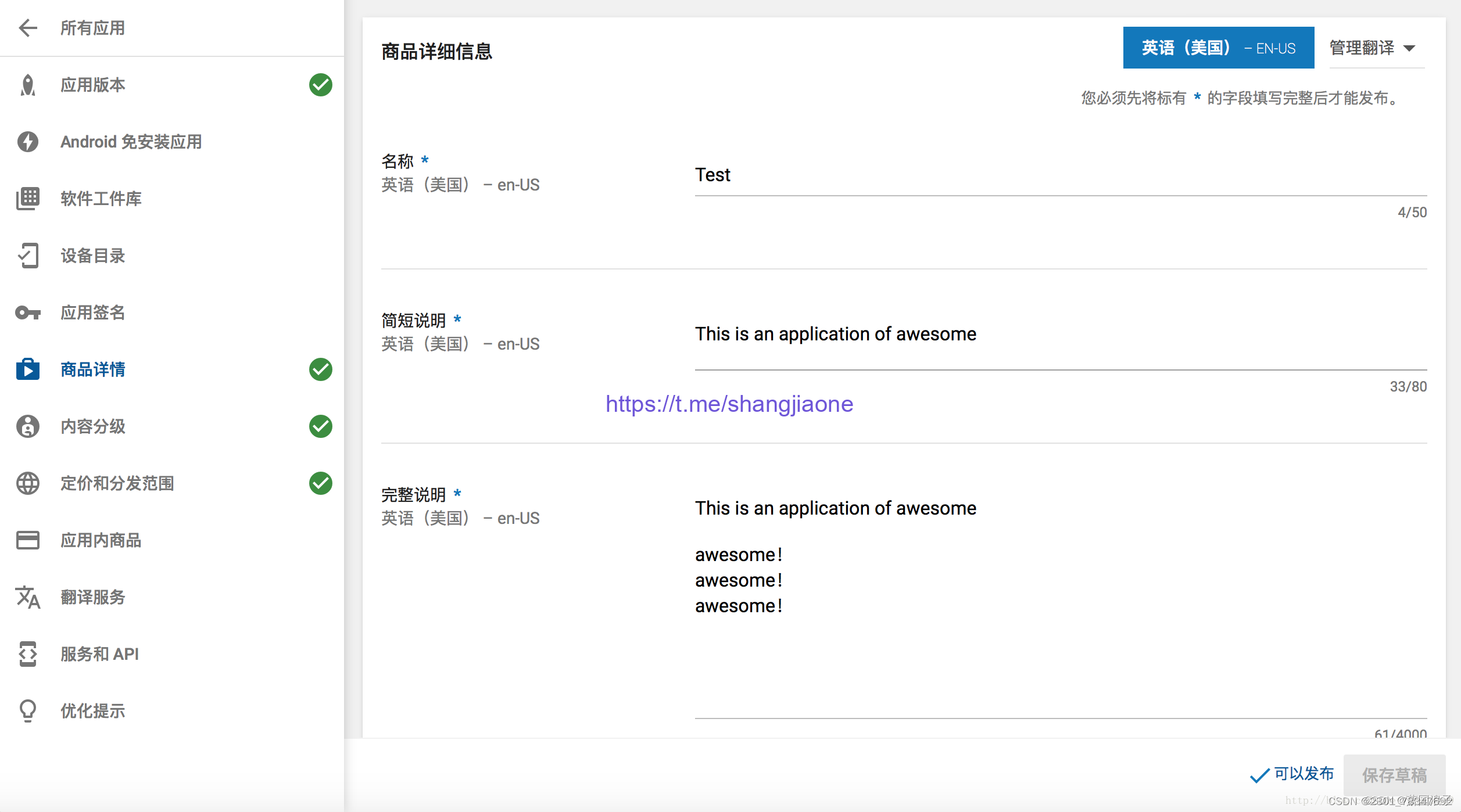Screen dimensions: 1461x812
Task: Select the 英语(美国) EN-US language tab
Action: point(1217,48)
